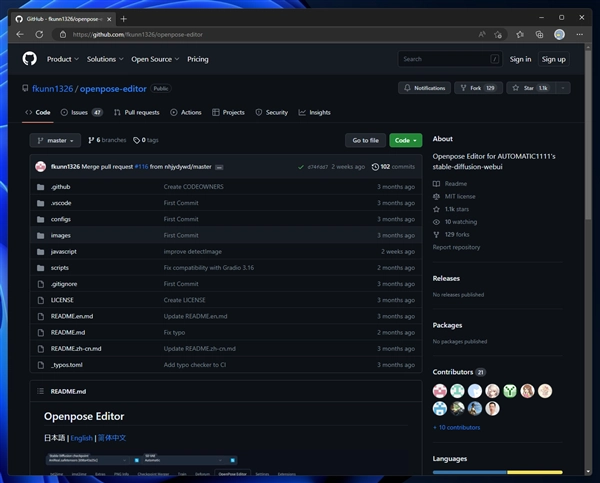The width and height of the screenshot is (600, 483).
Task: Open the scripts folder
Action: pyautogui.click(x=60, y=268)
